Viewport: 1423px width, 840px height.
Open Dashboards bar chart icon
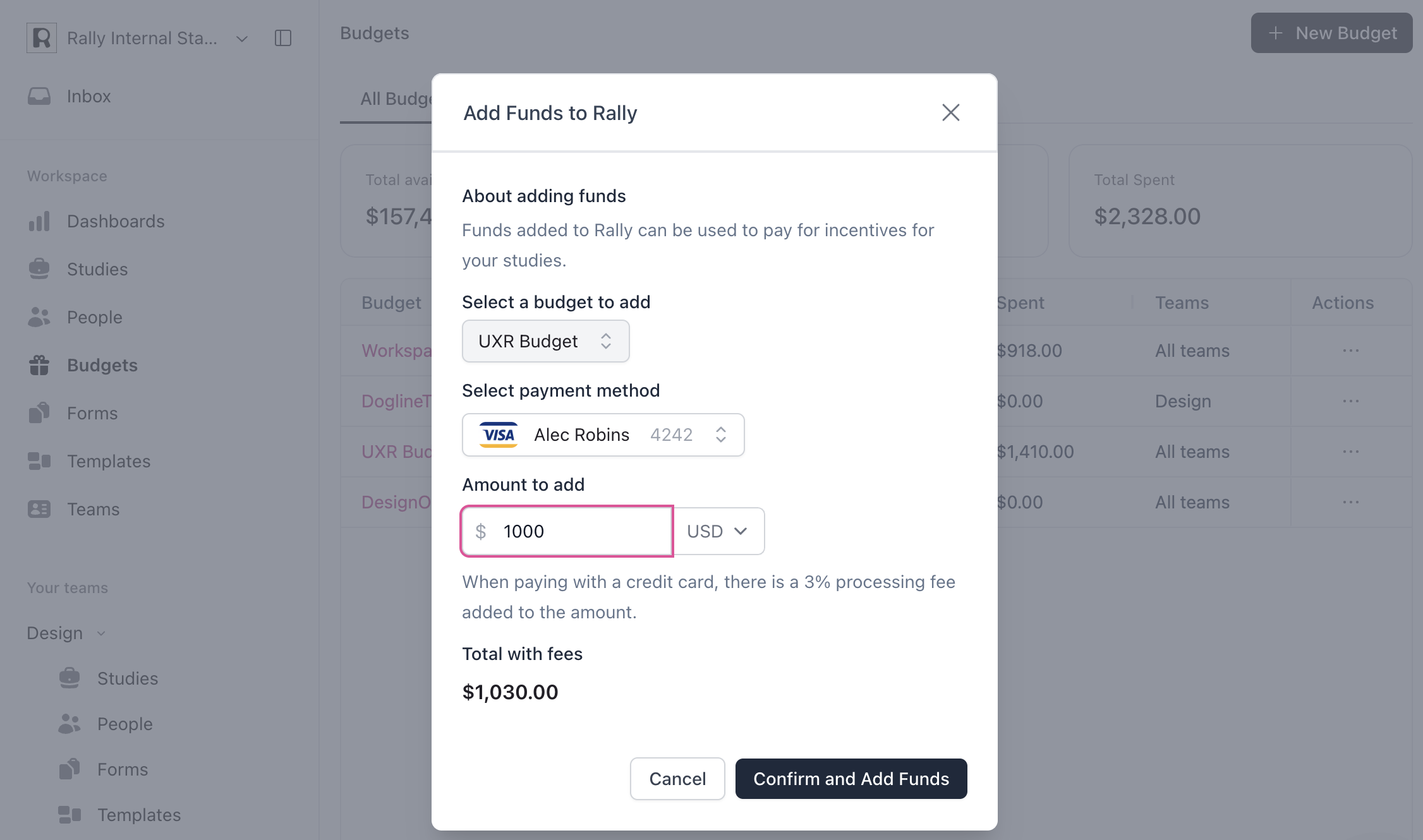coord(39,221)
